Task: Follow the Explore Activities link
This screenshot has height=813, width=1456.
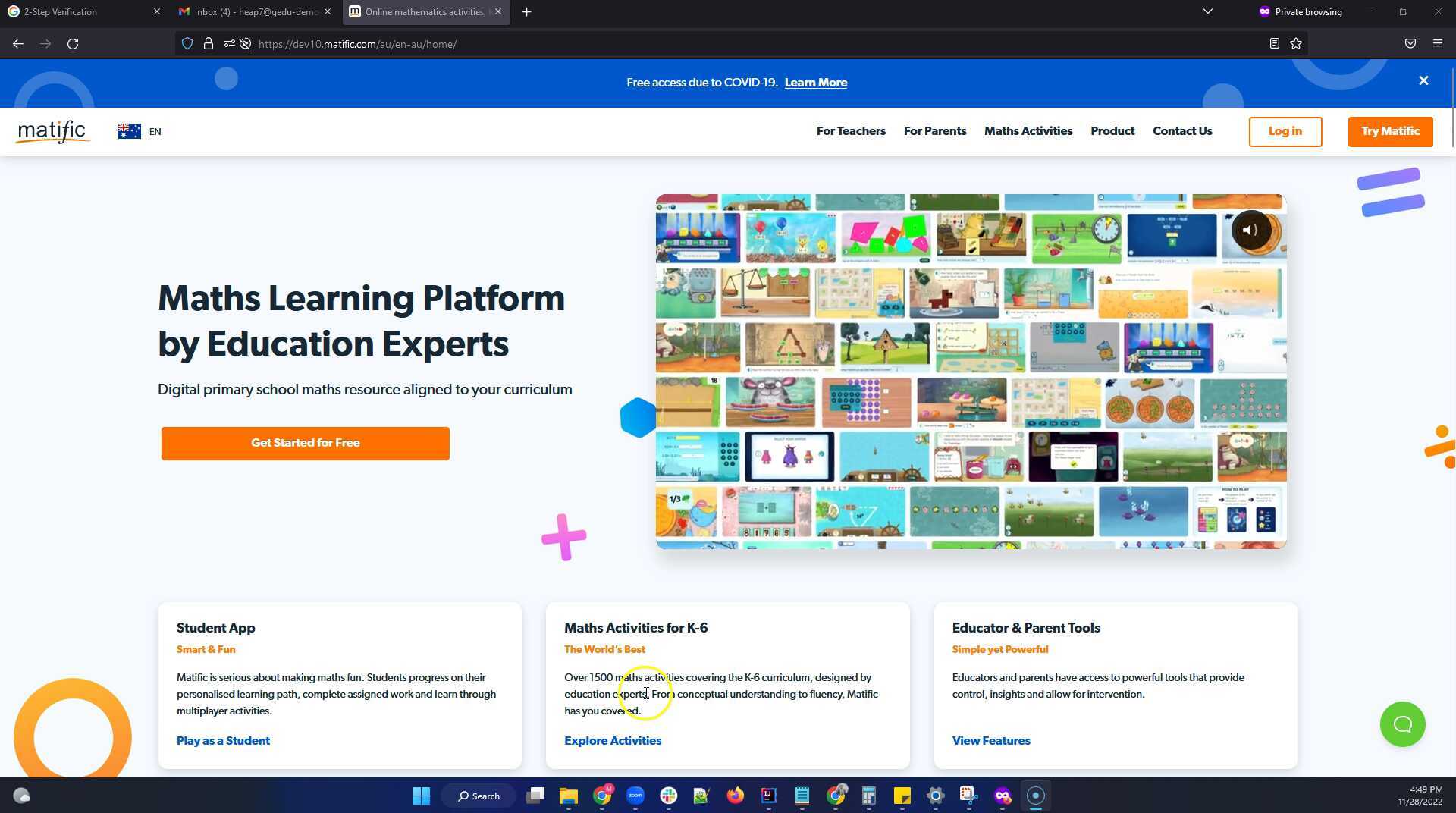Action: 613,741
